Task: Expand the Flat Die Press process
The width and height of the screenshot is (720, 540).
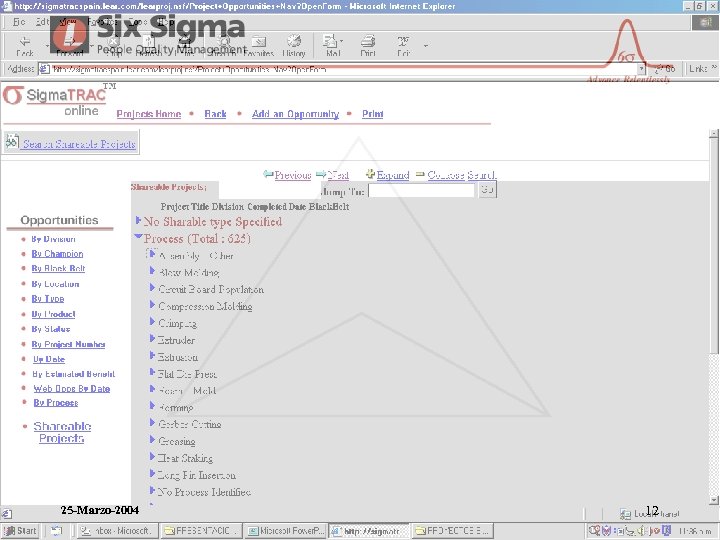Action: coord(152,372)
